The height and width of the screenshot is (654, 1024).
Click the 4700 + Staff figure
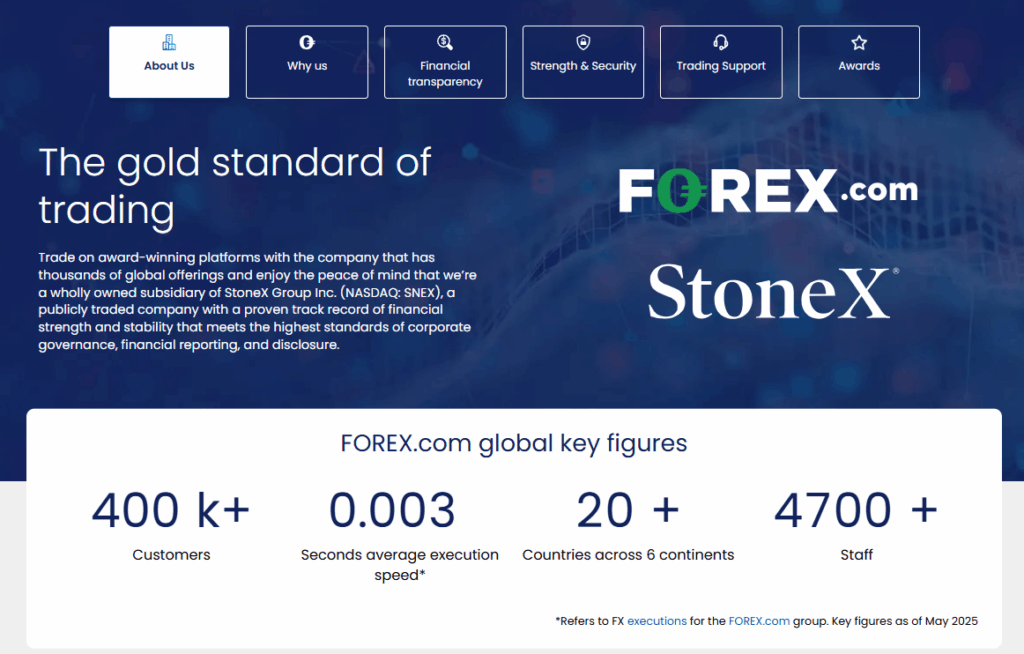point(856,511)
